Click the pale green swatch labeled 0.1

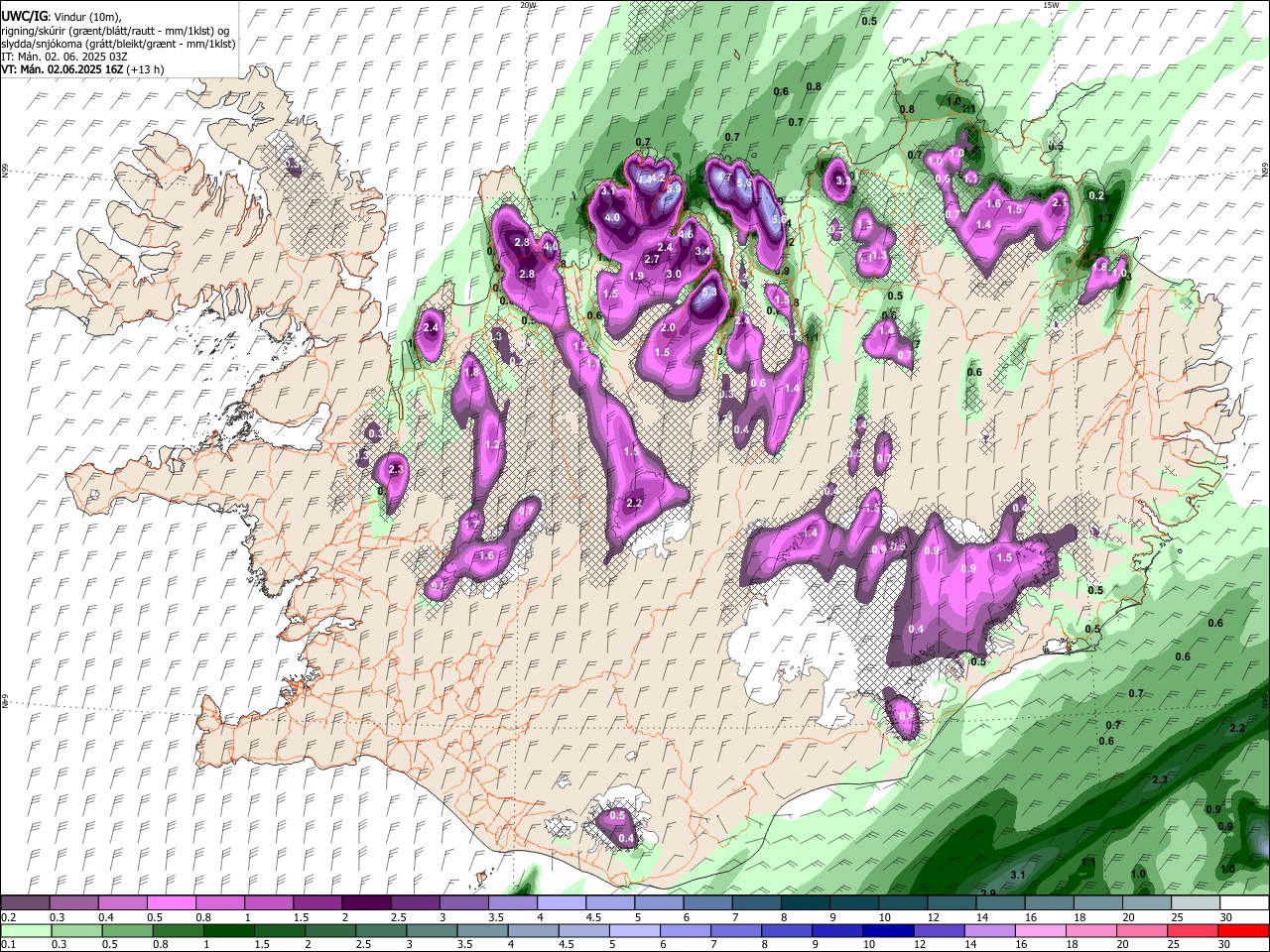tap(25, 930)
